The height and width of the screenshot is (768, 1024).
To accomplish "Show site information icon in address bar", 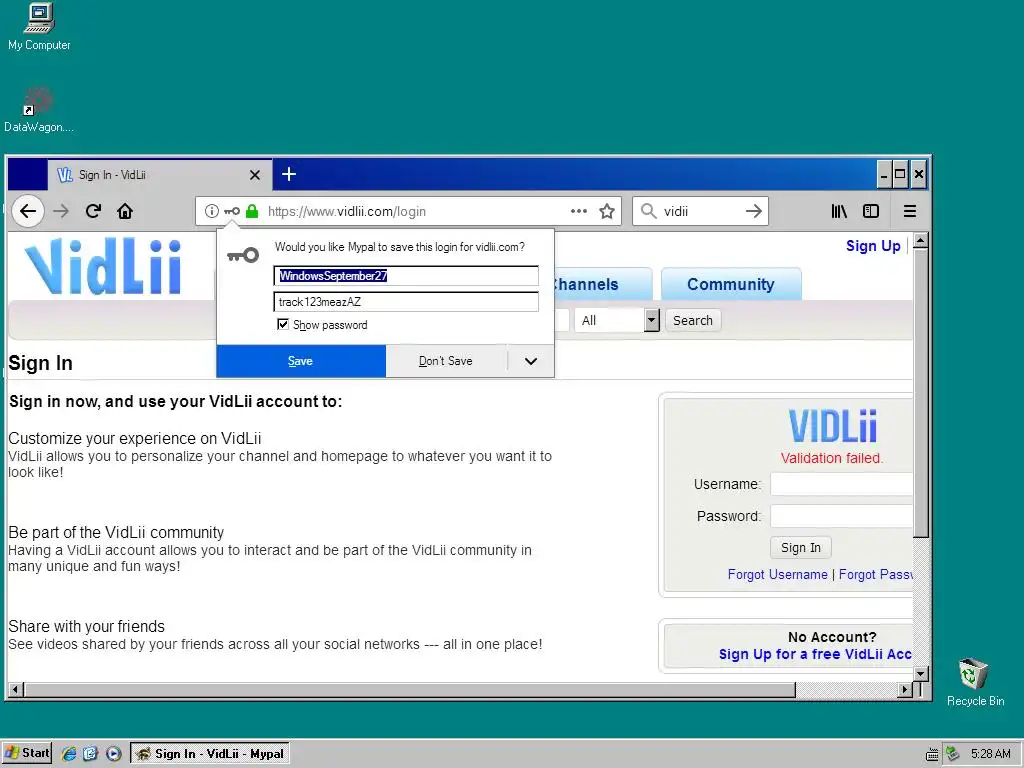I will coord(212,211).
